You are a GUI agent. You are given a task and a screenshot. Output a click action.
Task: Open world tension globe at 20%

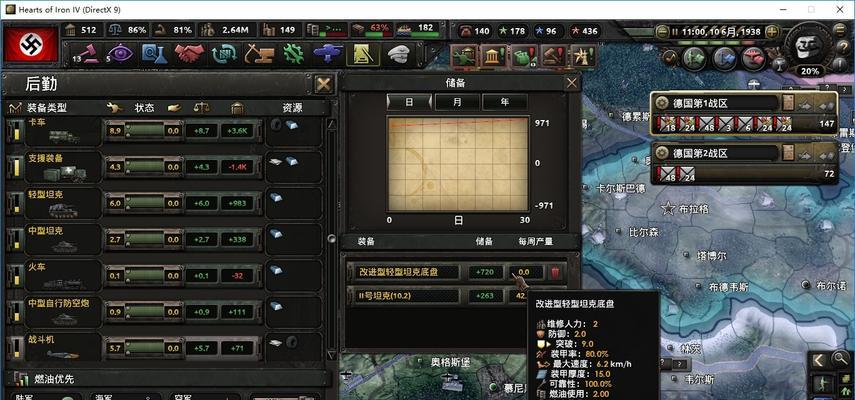(x=809, y=49)
